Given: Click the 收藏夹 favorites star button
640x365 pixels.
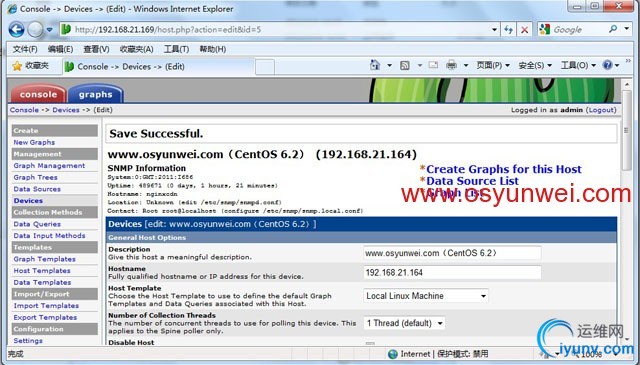Looking at the screenshot, I should pos(31,66).
